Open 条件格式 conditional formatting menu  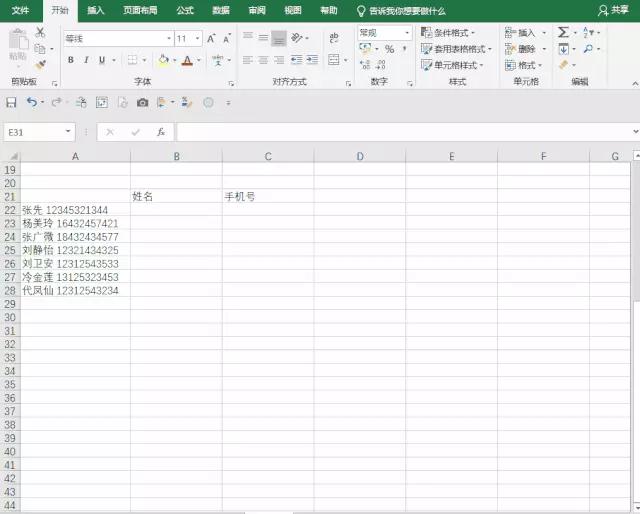click(x=448, y=32)
